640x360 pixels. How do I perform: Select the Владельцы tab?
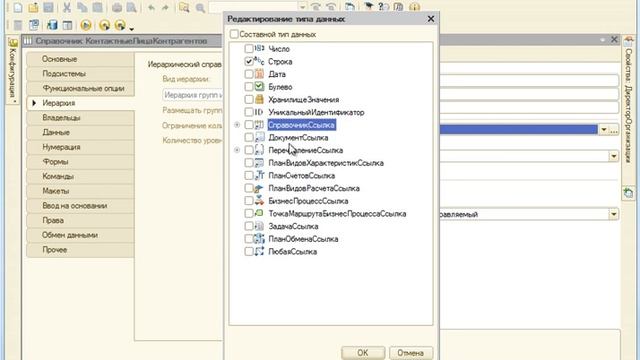pyautogui.click(x=80, y=118)
